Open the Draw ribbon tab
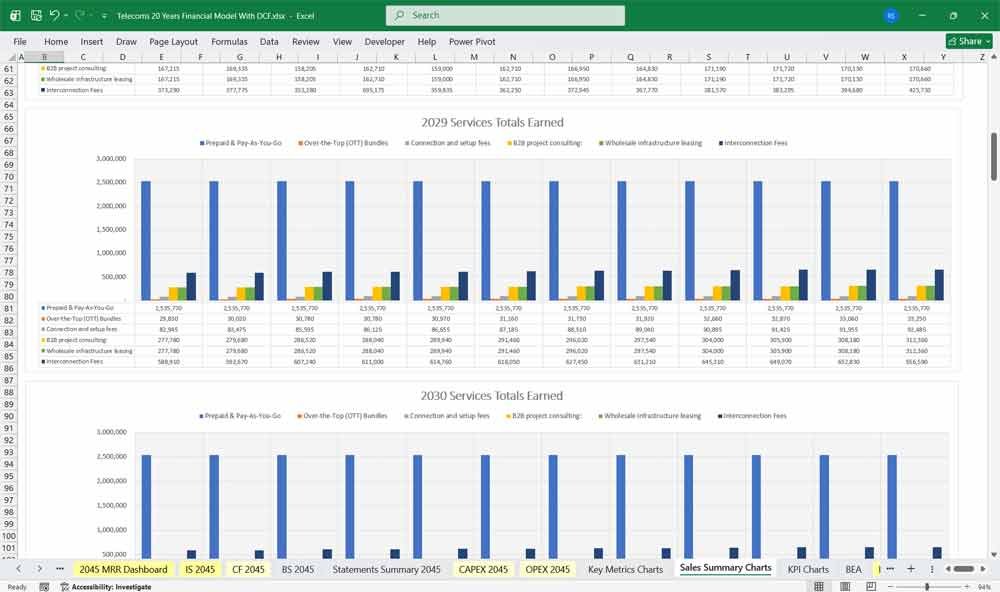The height and width of the screenshot is (592, 1000). tap(126, 41)
